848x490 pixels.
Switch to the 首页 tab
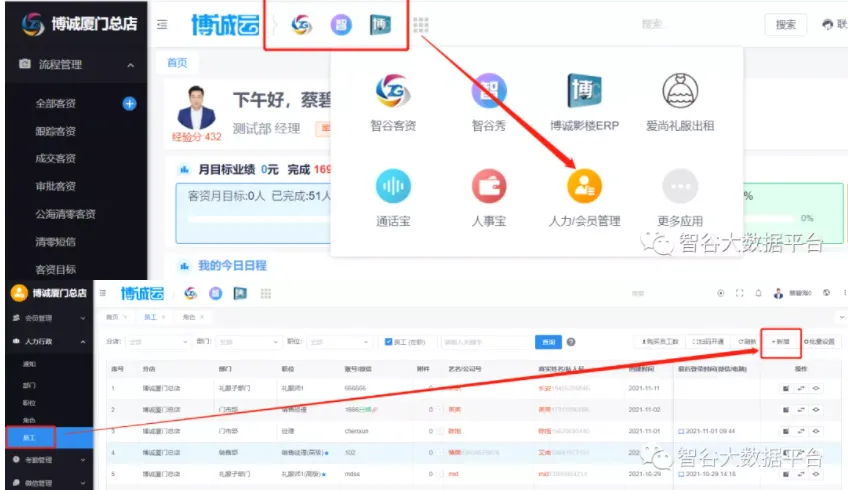(177, 62)
